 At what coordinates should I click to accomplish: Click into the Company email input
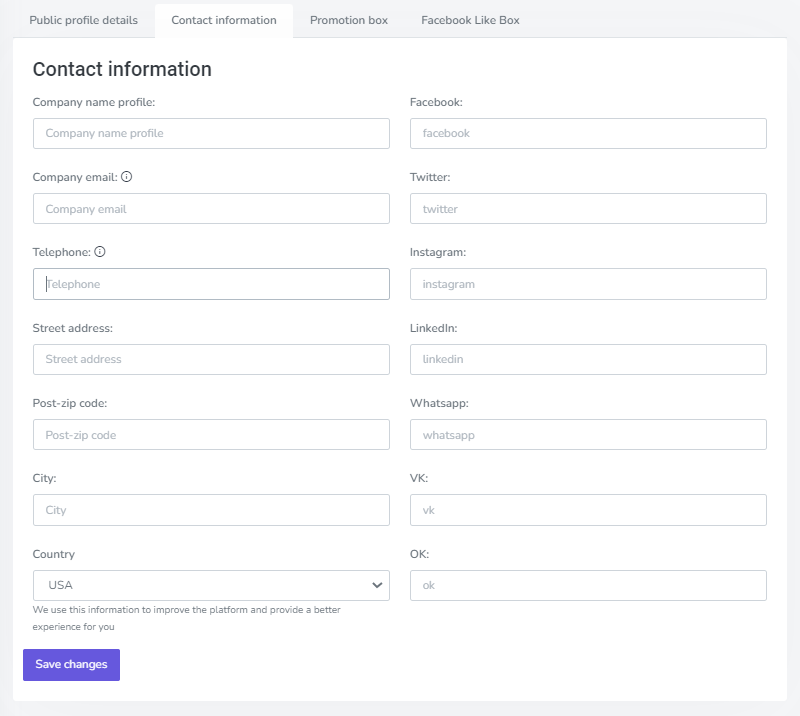coord(211,209)
